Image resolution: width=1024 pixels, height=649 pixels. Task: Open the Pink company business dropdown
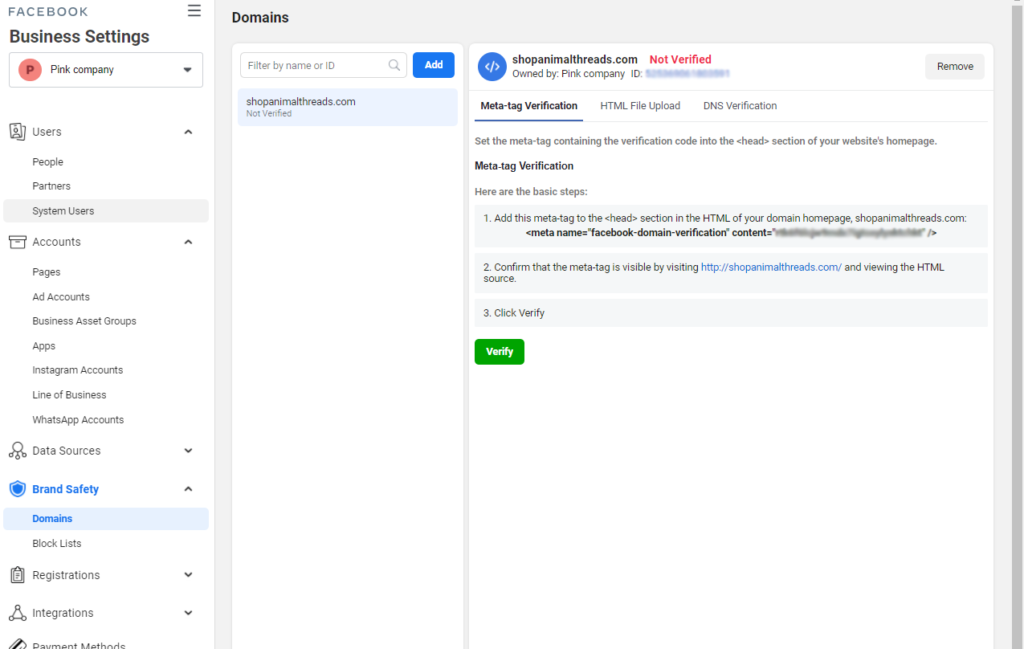coord(106,70)
